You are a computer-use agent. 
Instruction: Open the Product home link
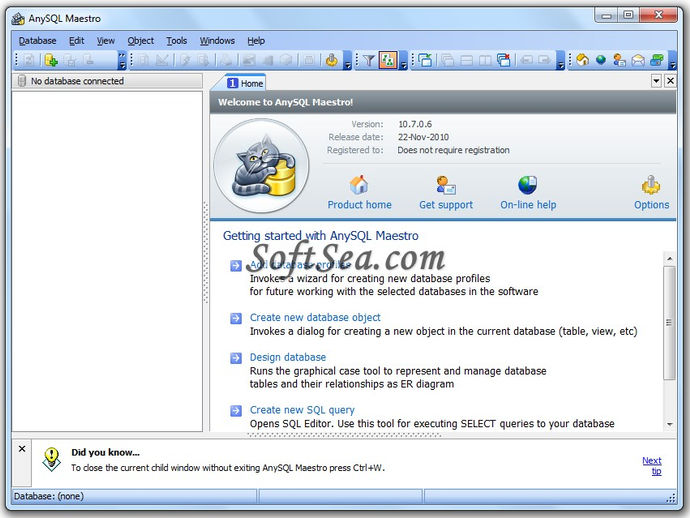pyautogui.click(x=360, y=205)
